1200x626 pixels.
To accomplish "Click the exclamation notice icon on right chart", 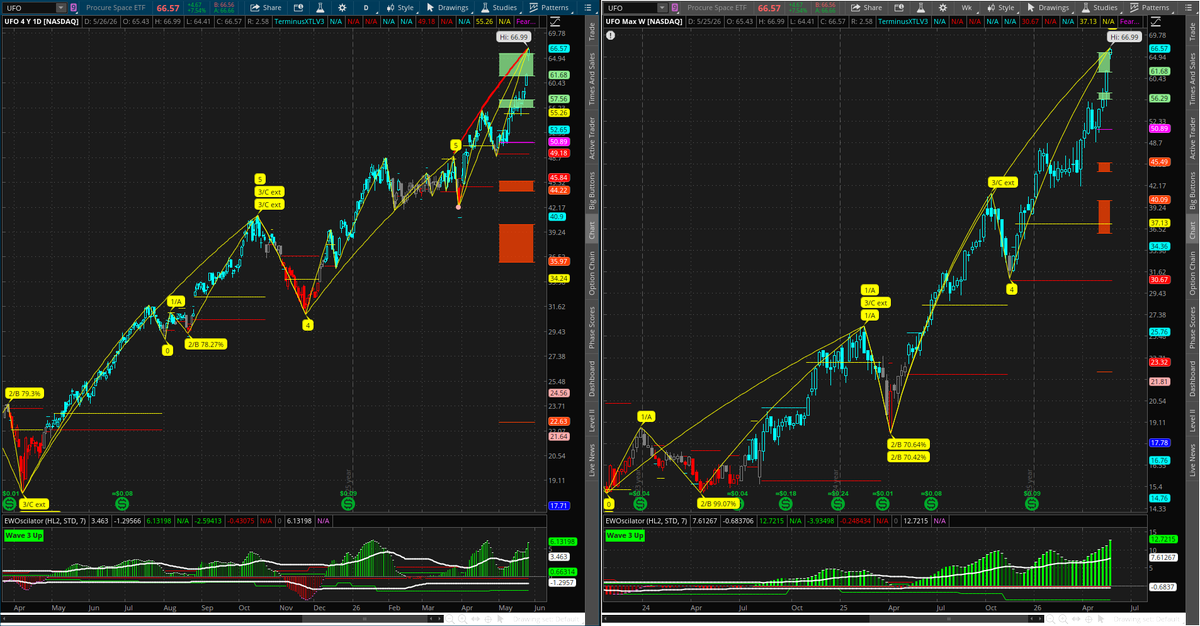I will point(610,35).
